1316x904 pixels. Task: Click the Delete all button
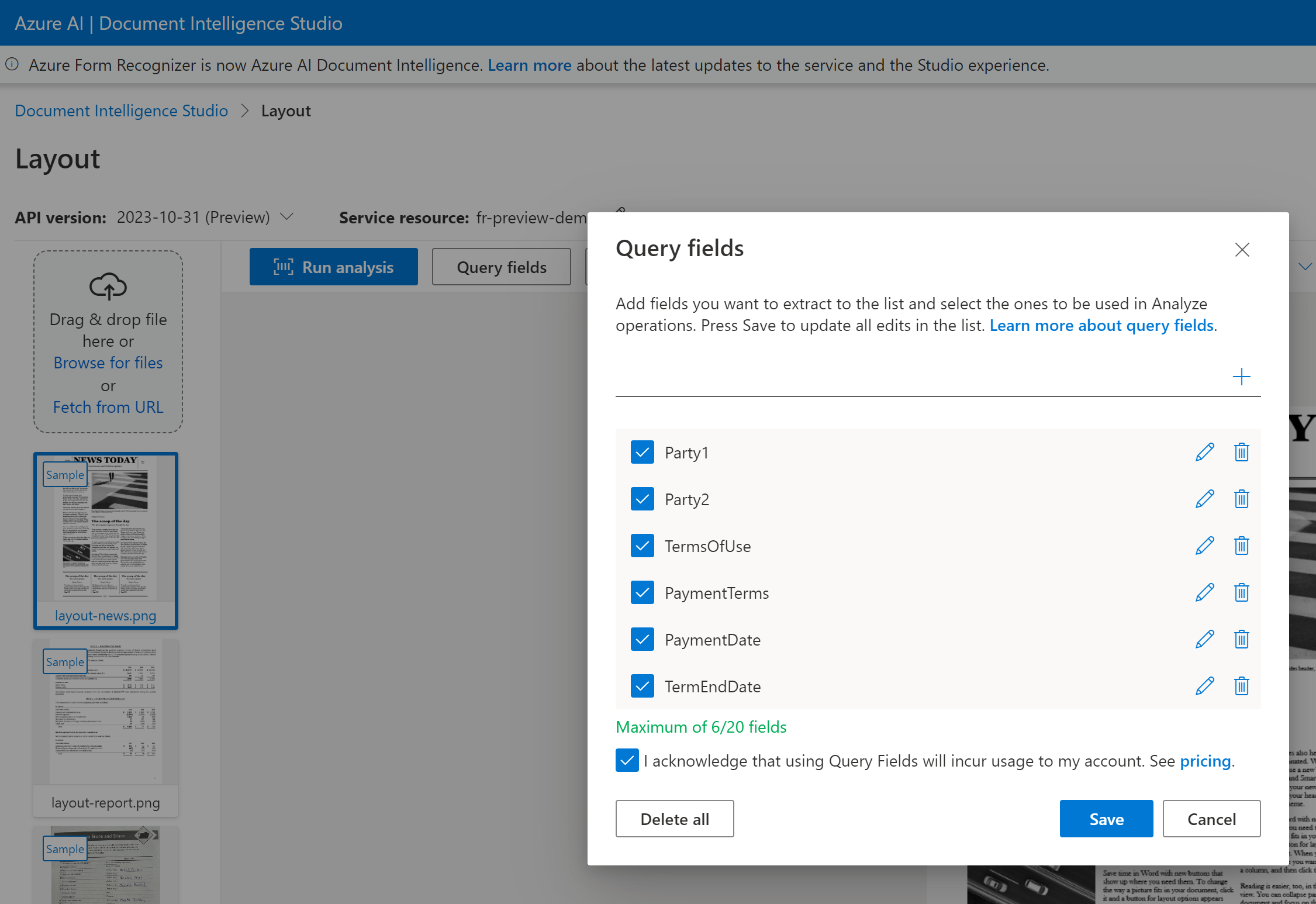coord(674,819)
